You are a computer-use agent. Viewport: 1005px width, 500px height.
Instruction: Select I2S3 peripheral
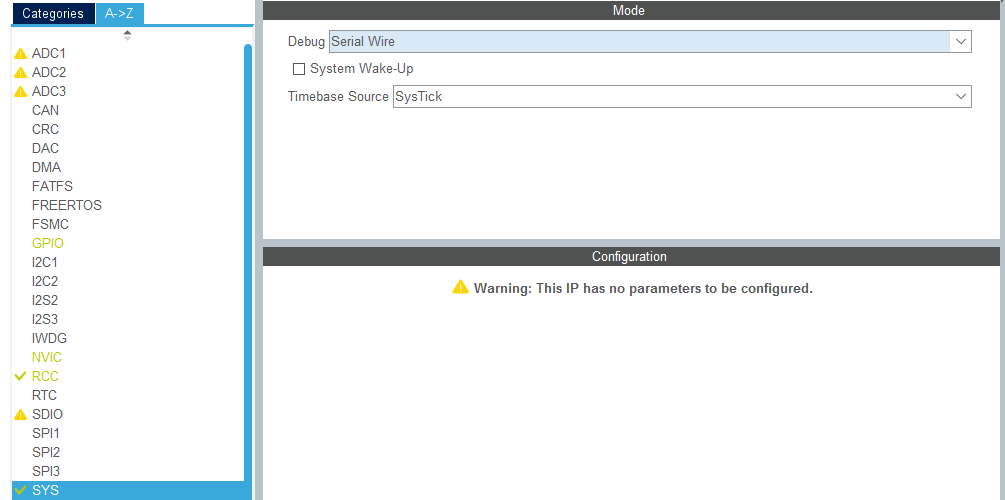46,319
